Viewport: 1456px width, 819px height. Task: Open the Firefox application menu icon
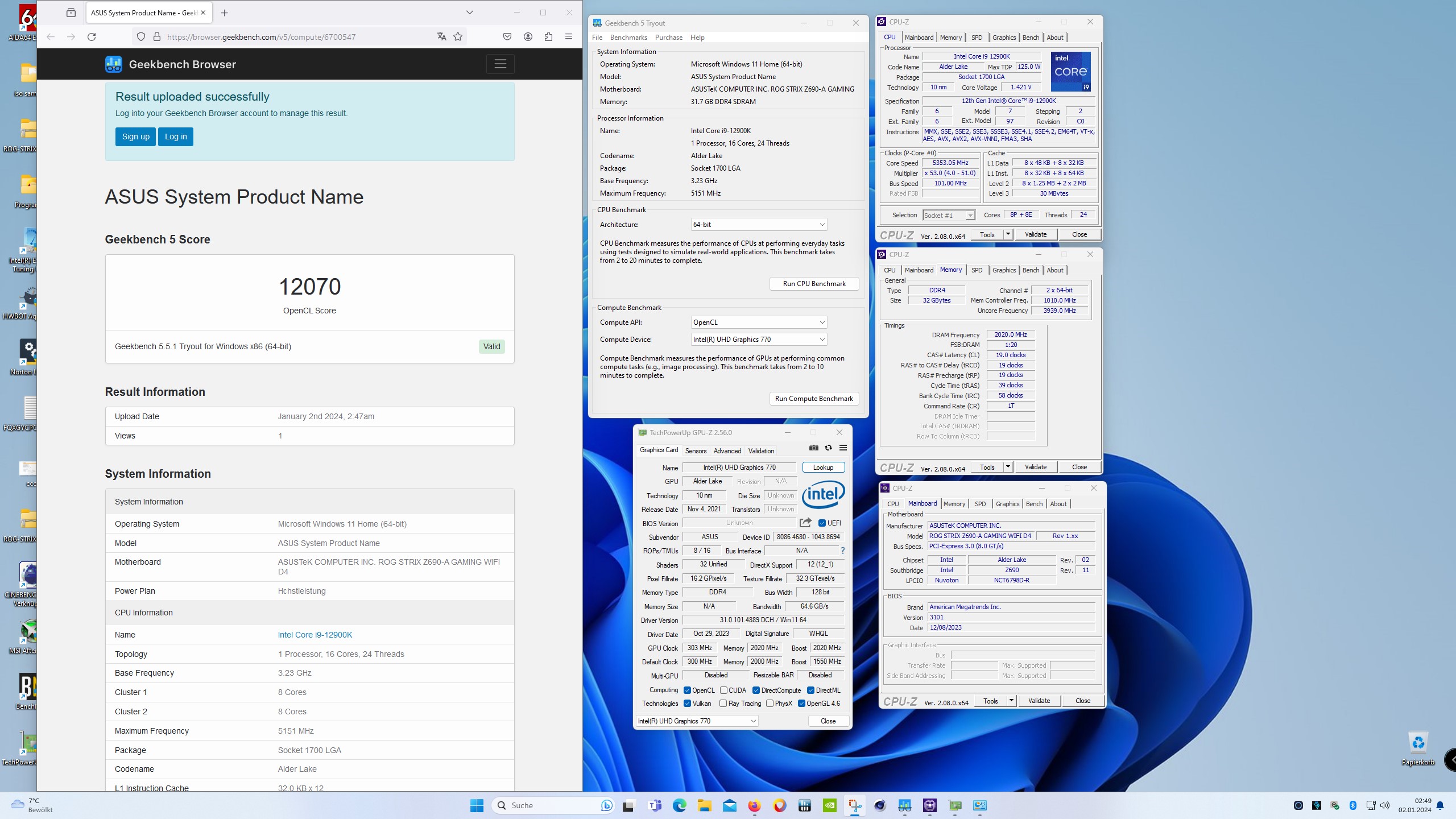[568, 37]
